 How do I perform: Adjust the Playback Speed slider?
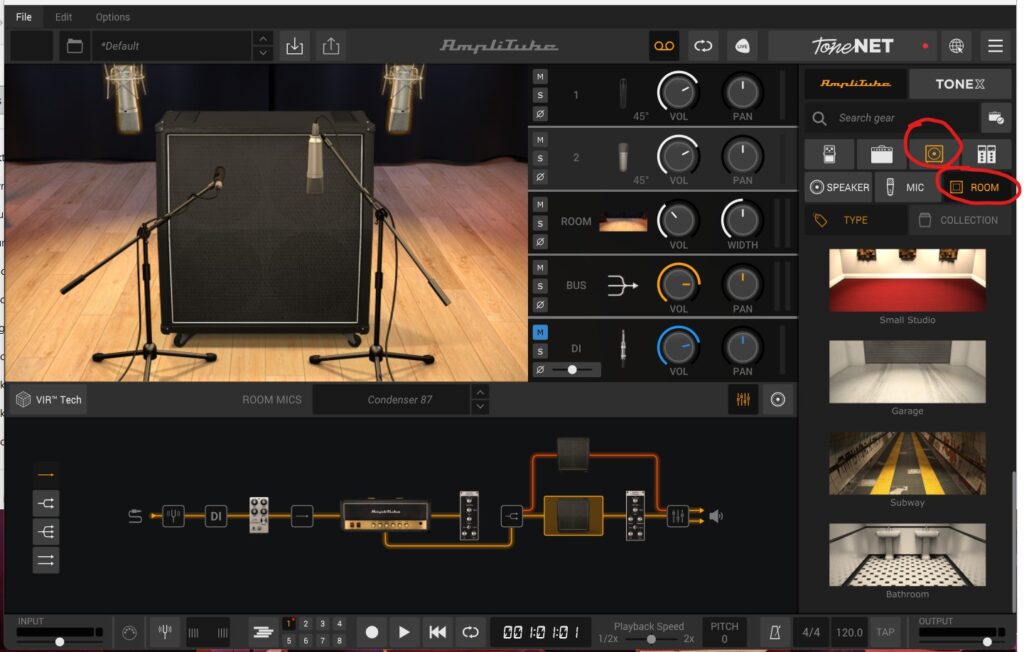pyautogui.click(x=651, y=638)
